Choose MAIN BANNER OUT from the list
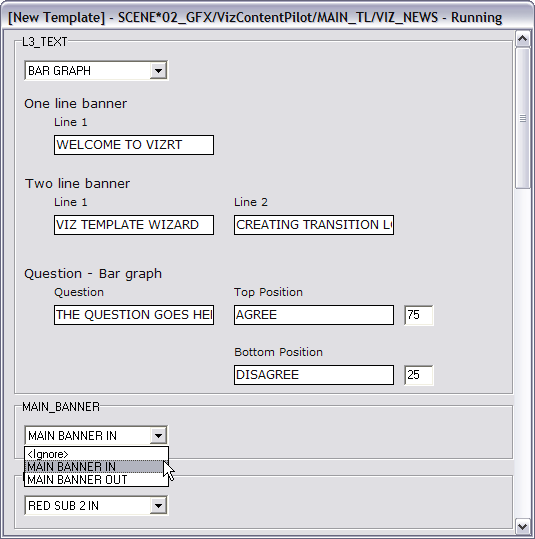Viewport: 535px width, 539px height. [x=96, y=480]
